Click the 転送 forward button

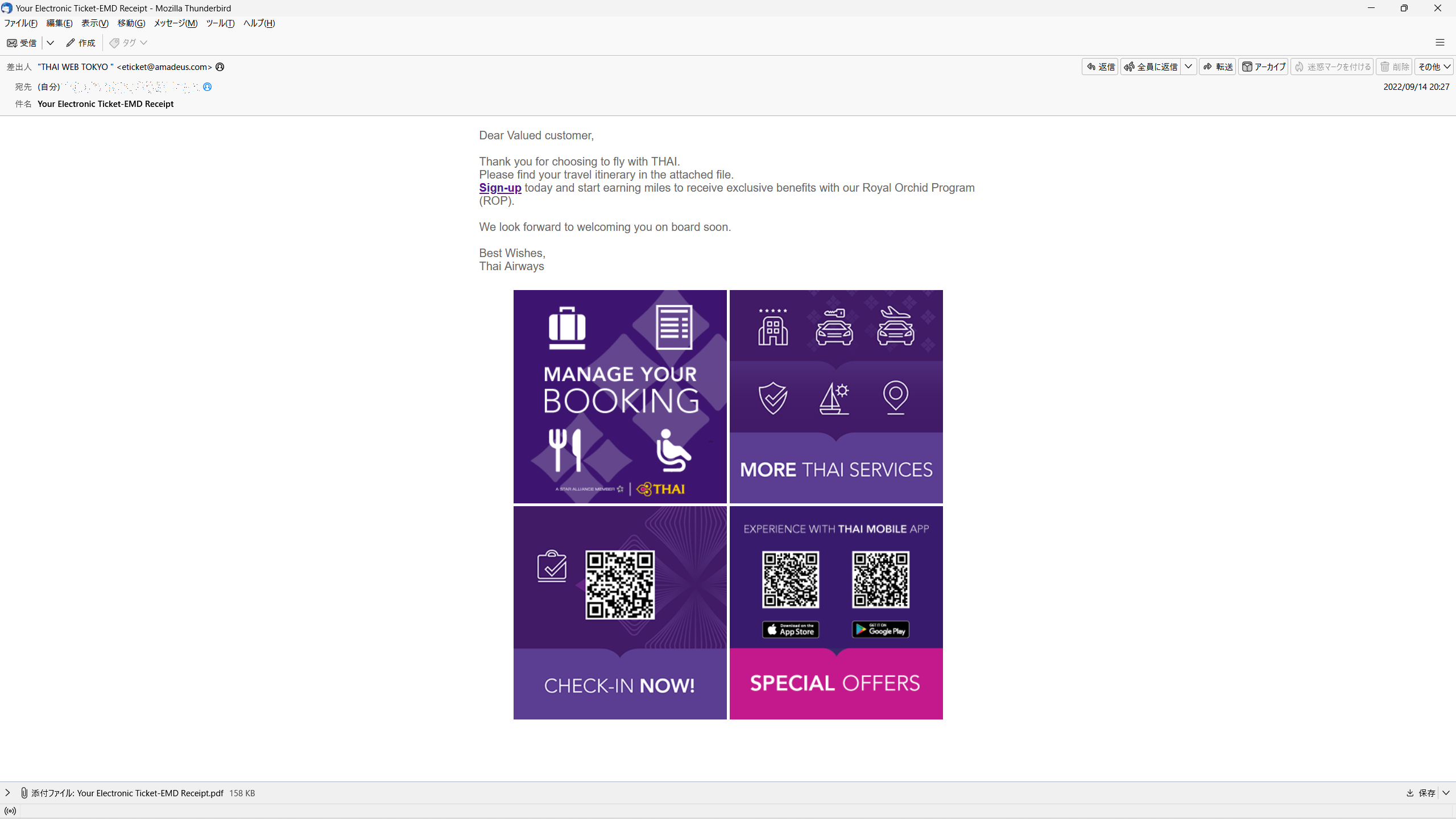(x=1218, y=67)
